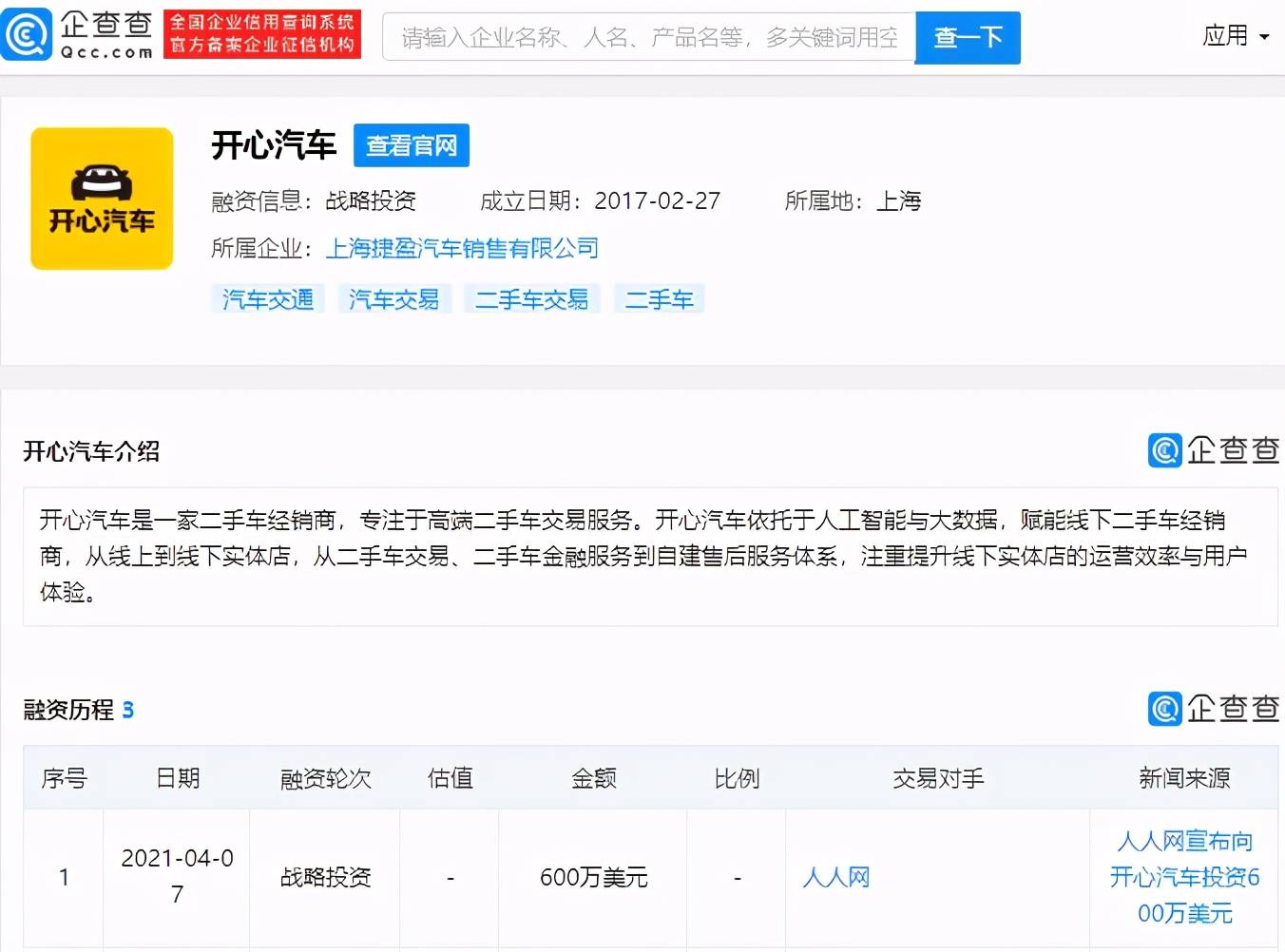This screenshot has height=952, width=1285.
Task: Open the 人人网 investor link
Action: [x=836, y=877]
